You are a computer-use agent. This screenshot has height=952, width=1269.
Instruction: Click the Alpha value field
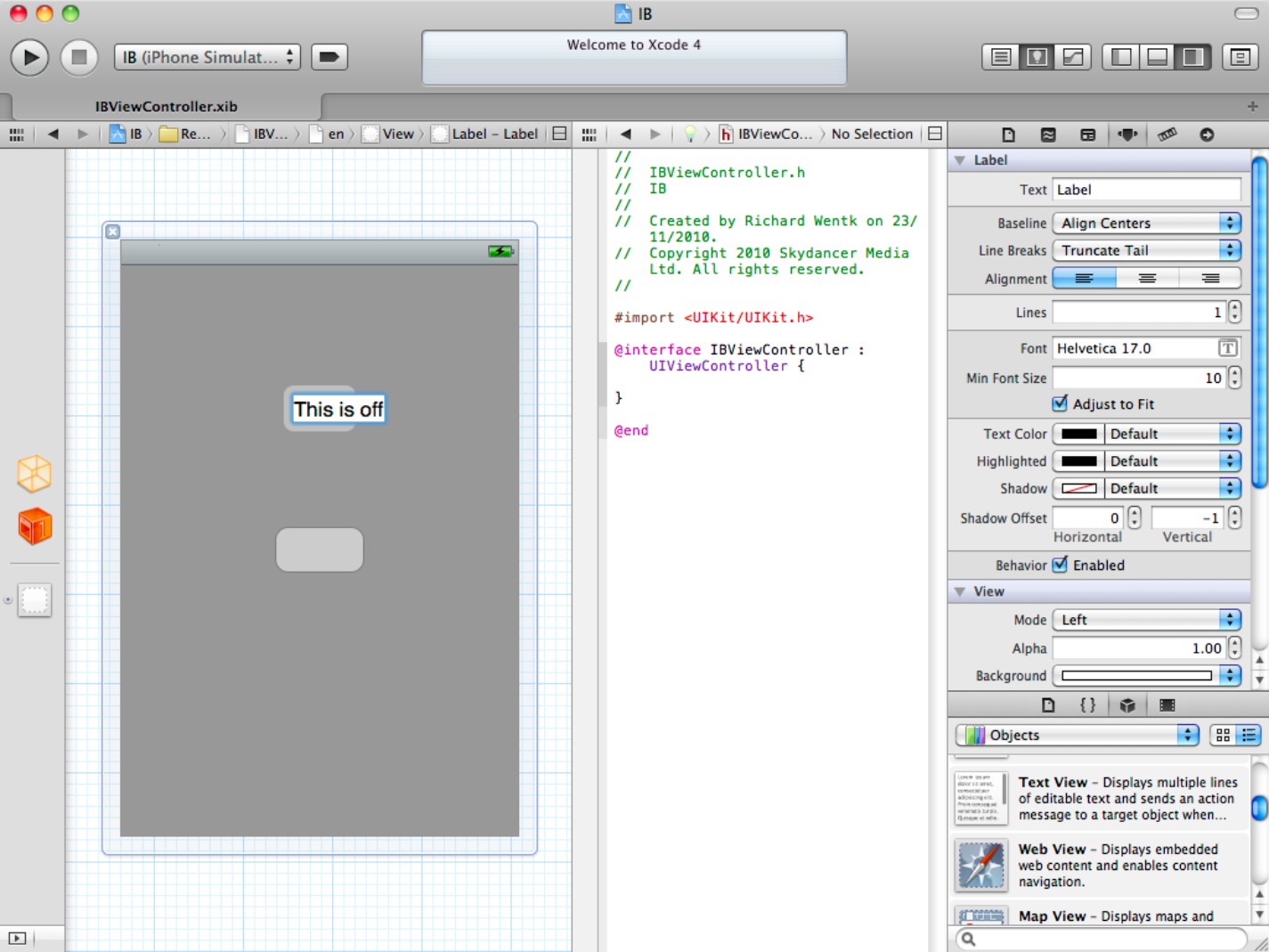click(x=1139, y=648)
